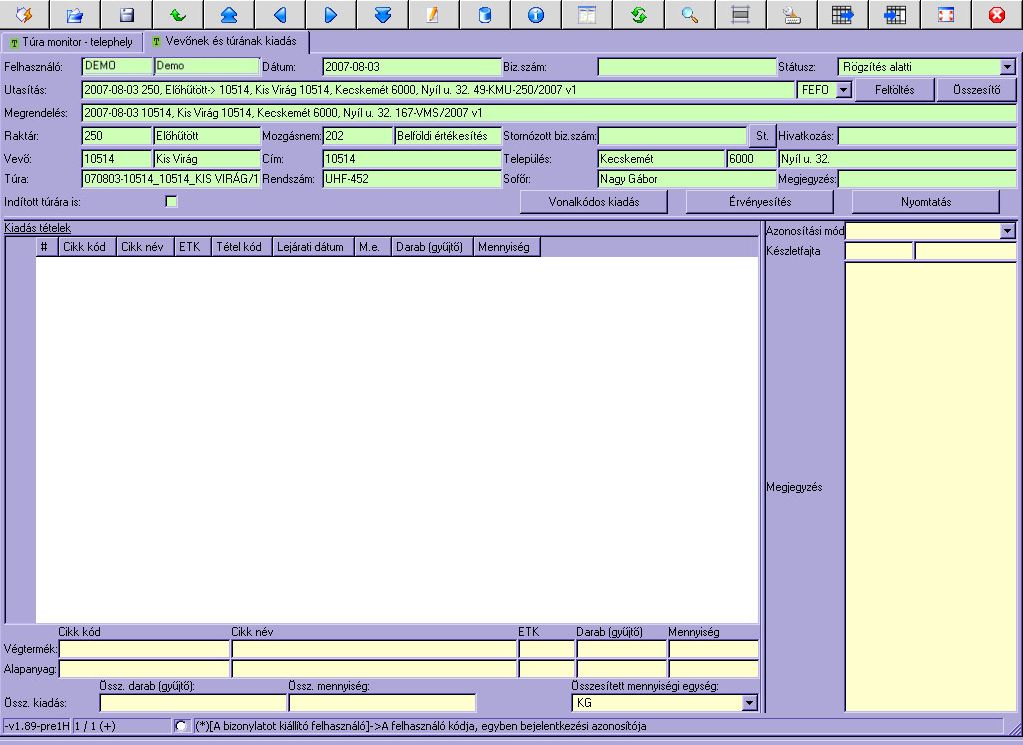The height and width of the screenshot is (745, 1023).
Task: Go to previous record with left arrow
Action: (280, 15)
